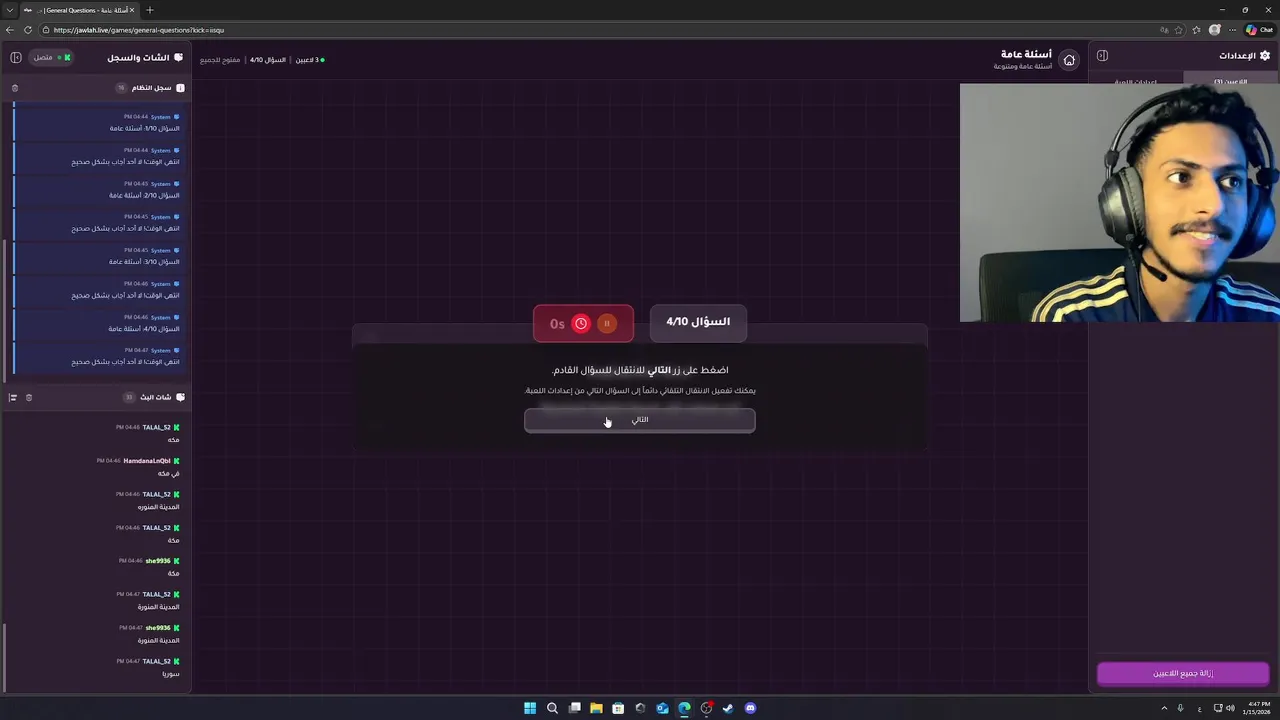Screen dimensions: 1280x720
Task: Open the browser favorites list icon
Action: point(1196,30)
